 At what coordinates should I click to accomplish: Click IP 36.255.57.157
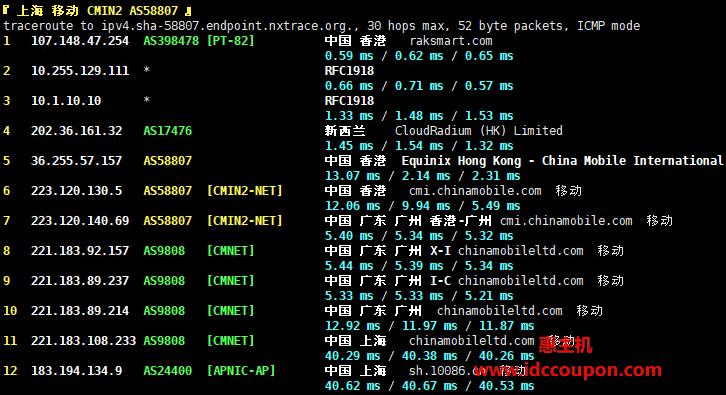click(76, 161)
